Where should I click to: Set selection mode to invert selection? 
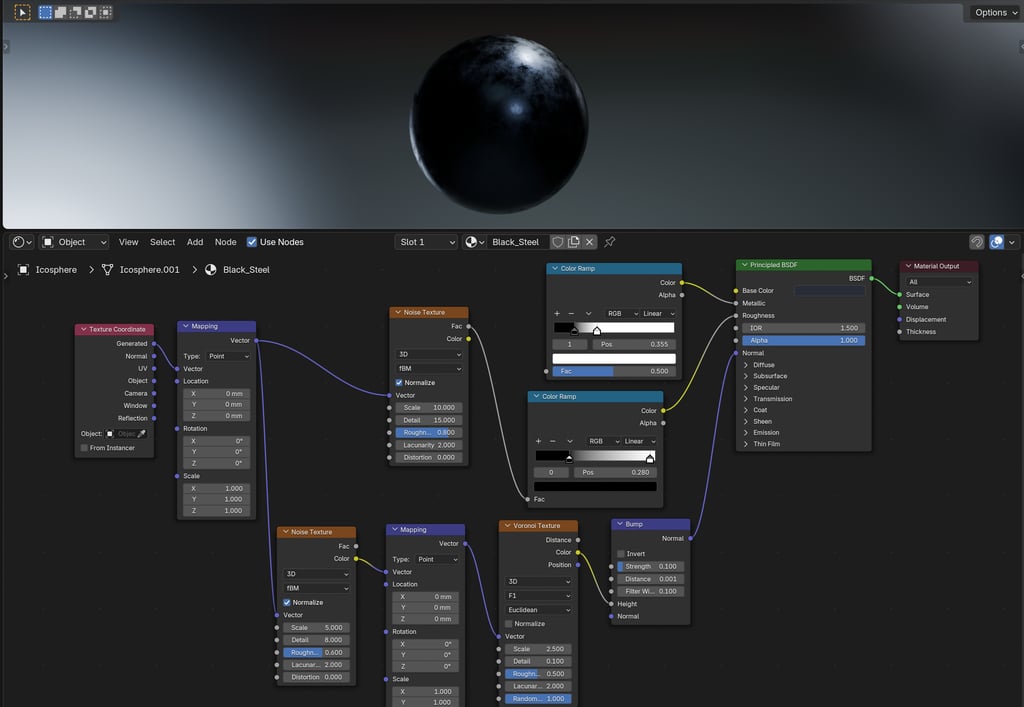(90, 12)
